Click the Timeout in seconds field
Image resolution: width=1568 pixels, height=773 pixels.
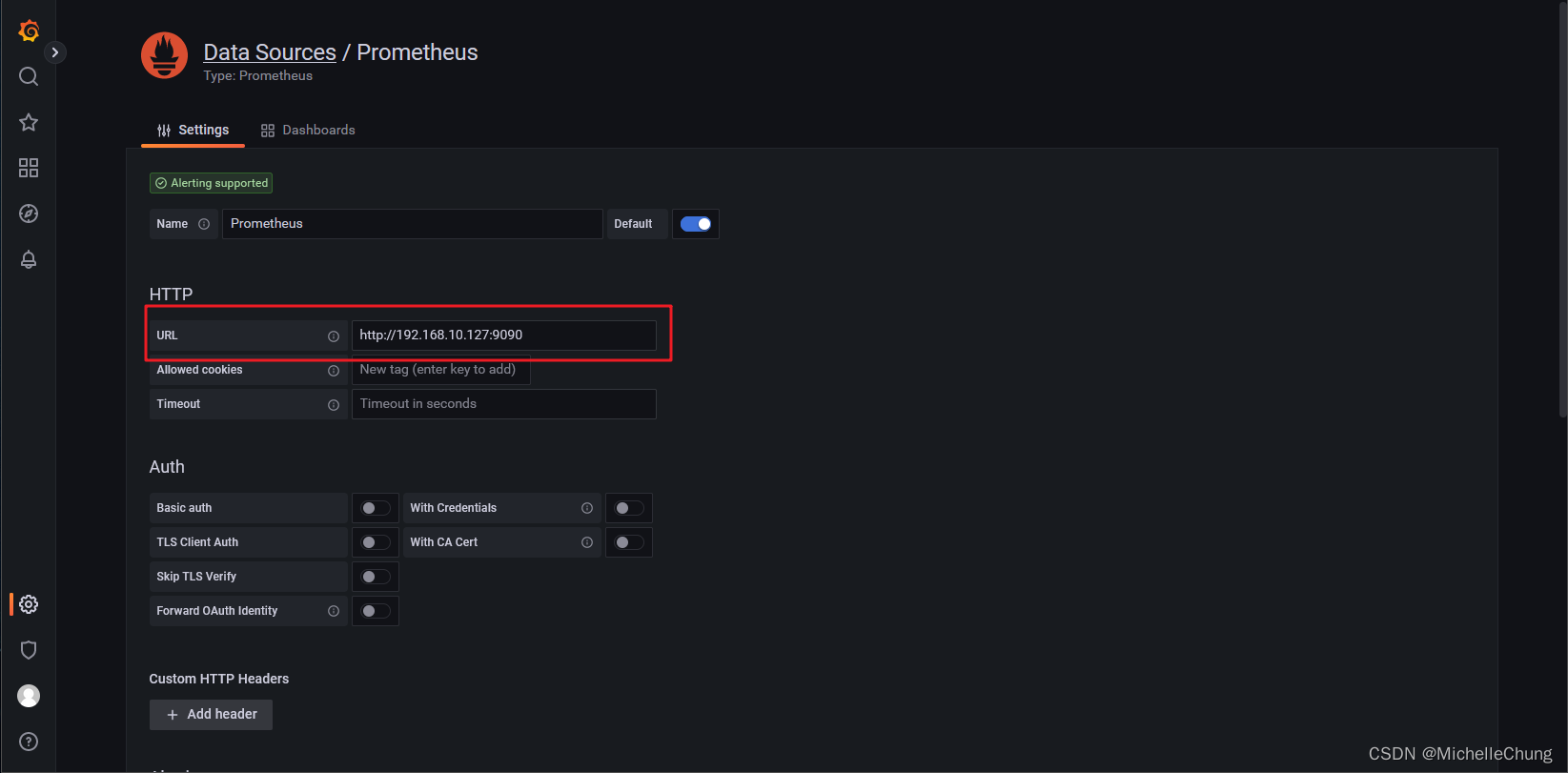504,404
